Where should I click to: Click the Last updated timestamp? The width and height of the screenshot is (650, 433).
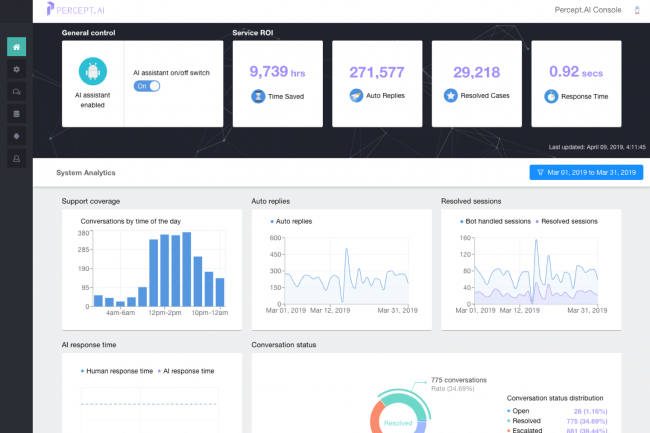(x=597, y=147)
